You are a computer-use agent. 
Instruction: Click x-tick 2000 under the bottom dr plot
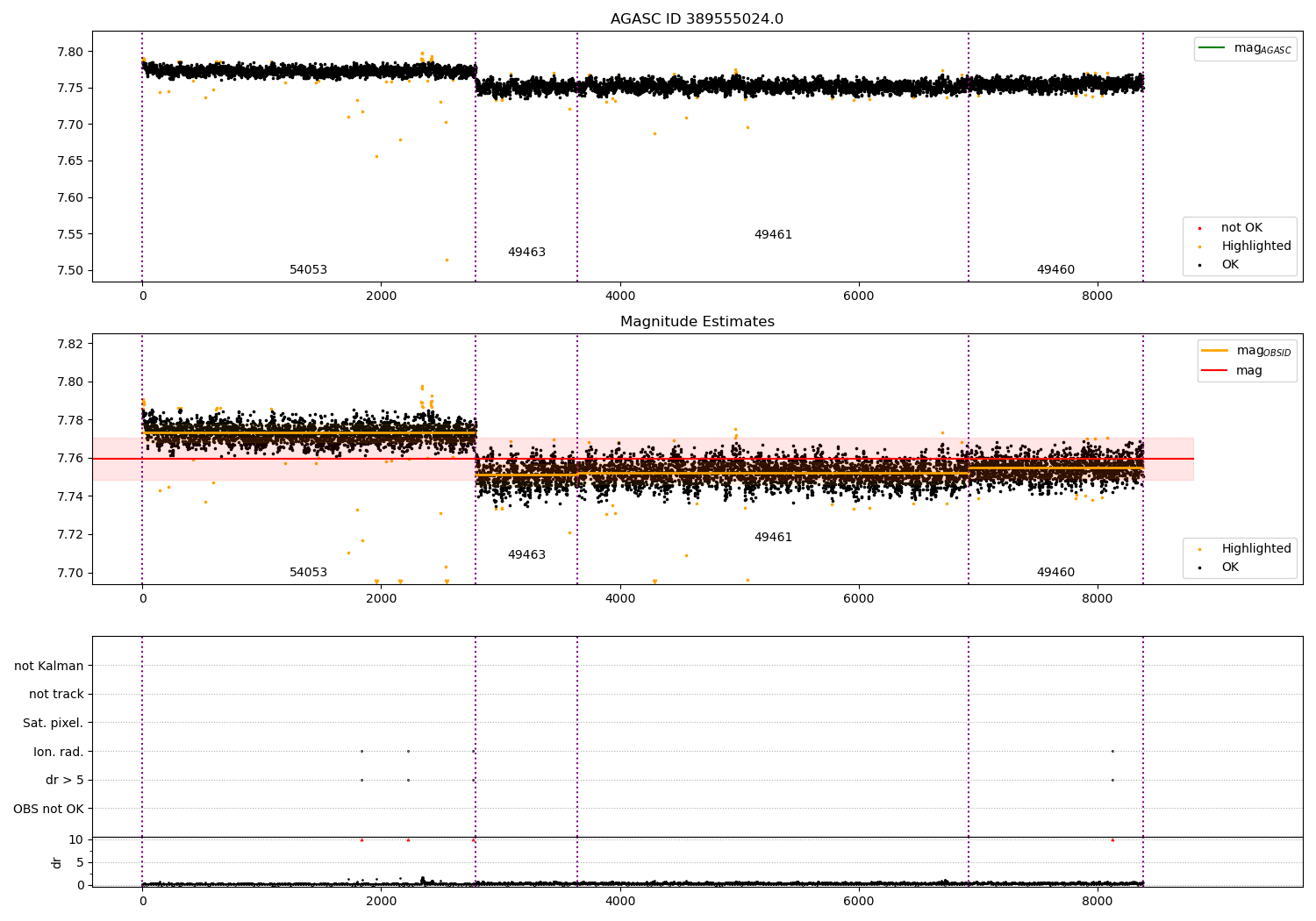[382, 902]
